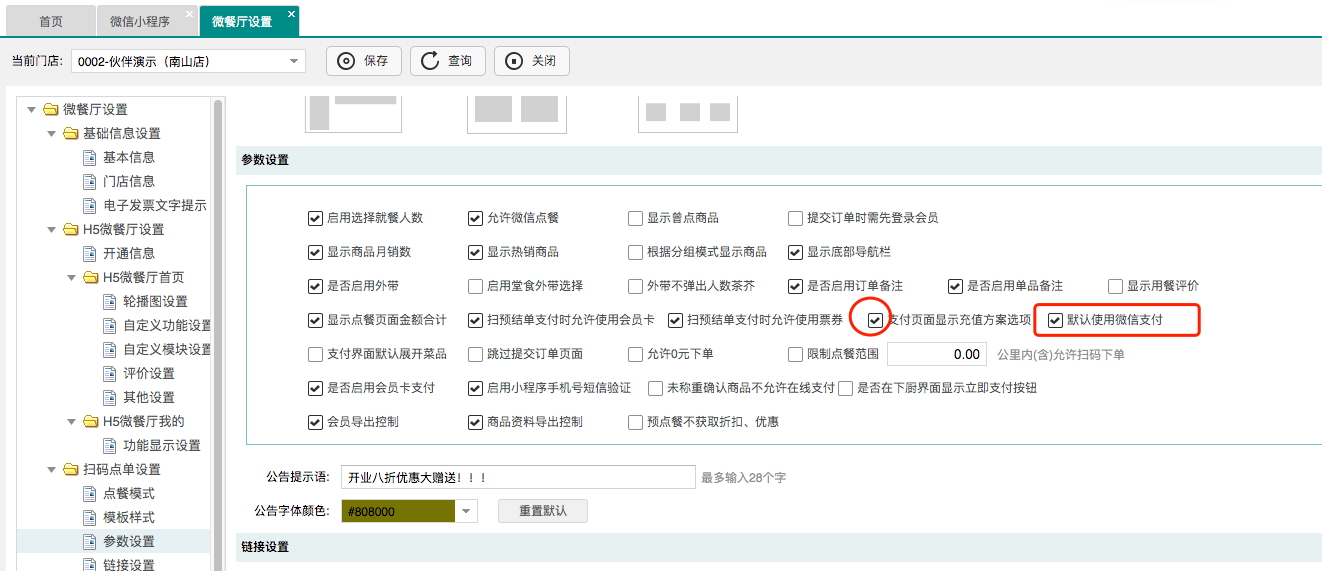The height and width of the screenshot is (571, 1322).
Task: Open the 公告字体颜色 color dropdown
Action: tap(467, 511)
